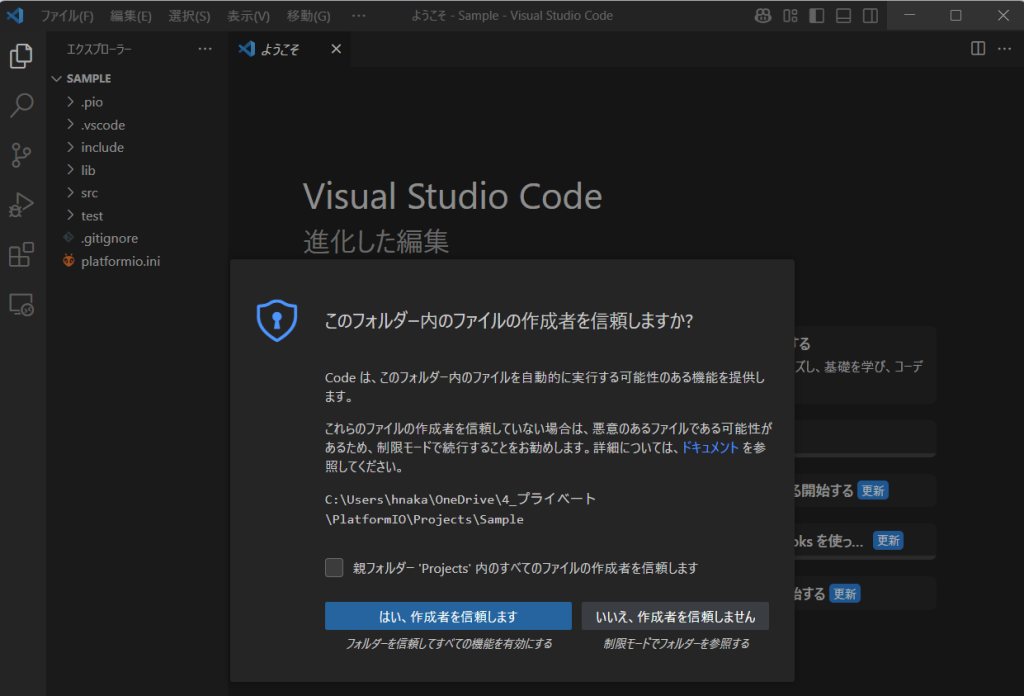The width and height of the screenshot is (1024, 696).
Task: Open the Run and Debug icon
Action: pyautogui.click(x=21, y=205)
